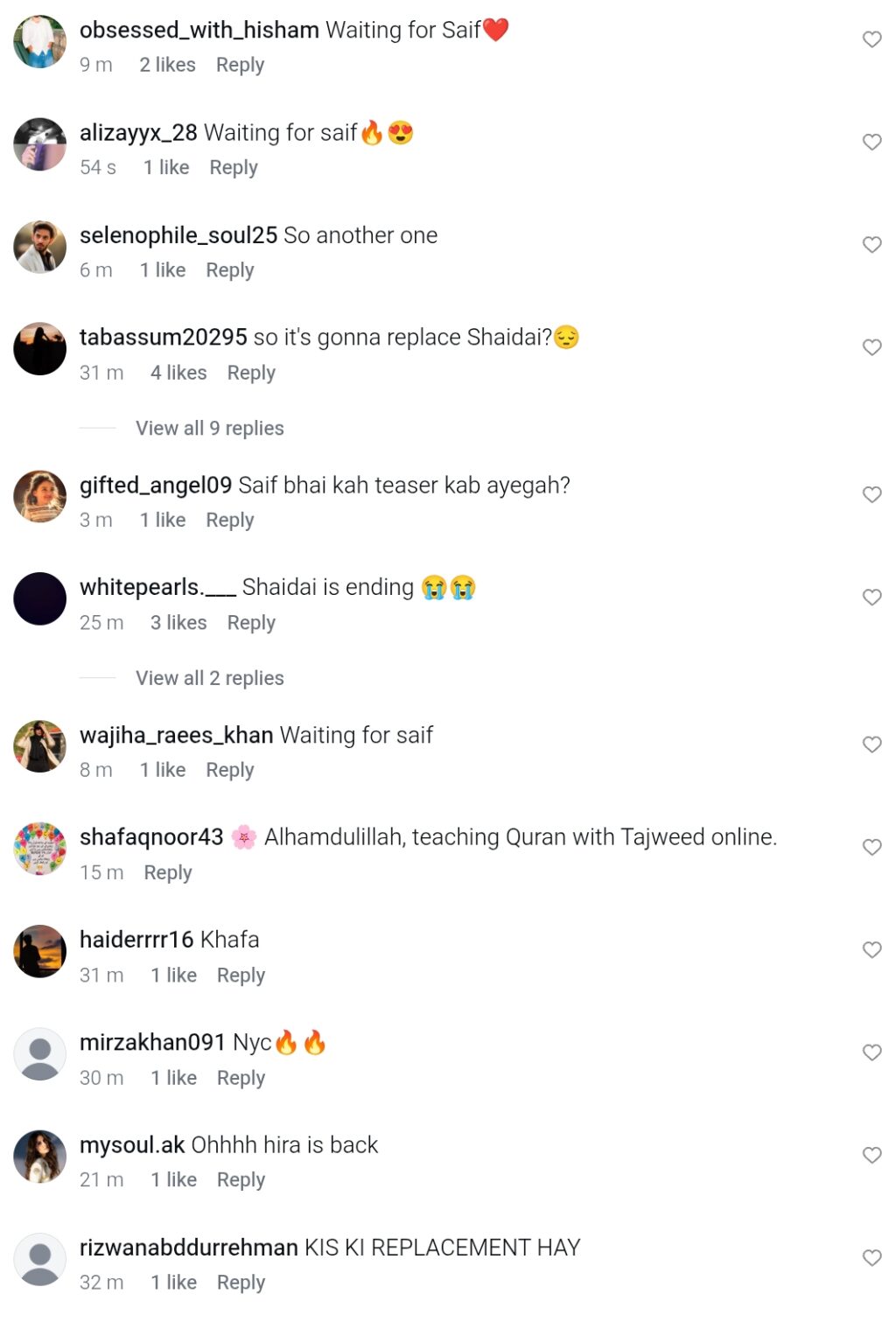Expand View all 9 replies

pos(210,428)
